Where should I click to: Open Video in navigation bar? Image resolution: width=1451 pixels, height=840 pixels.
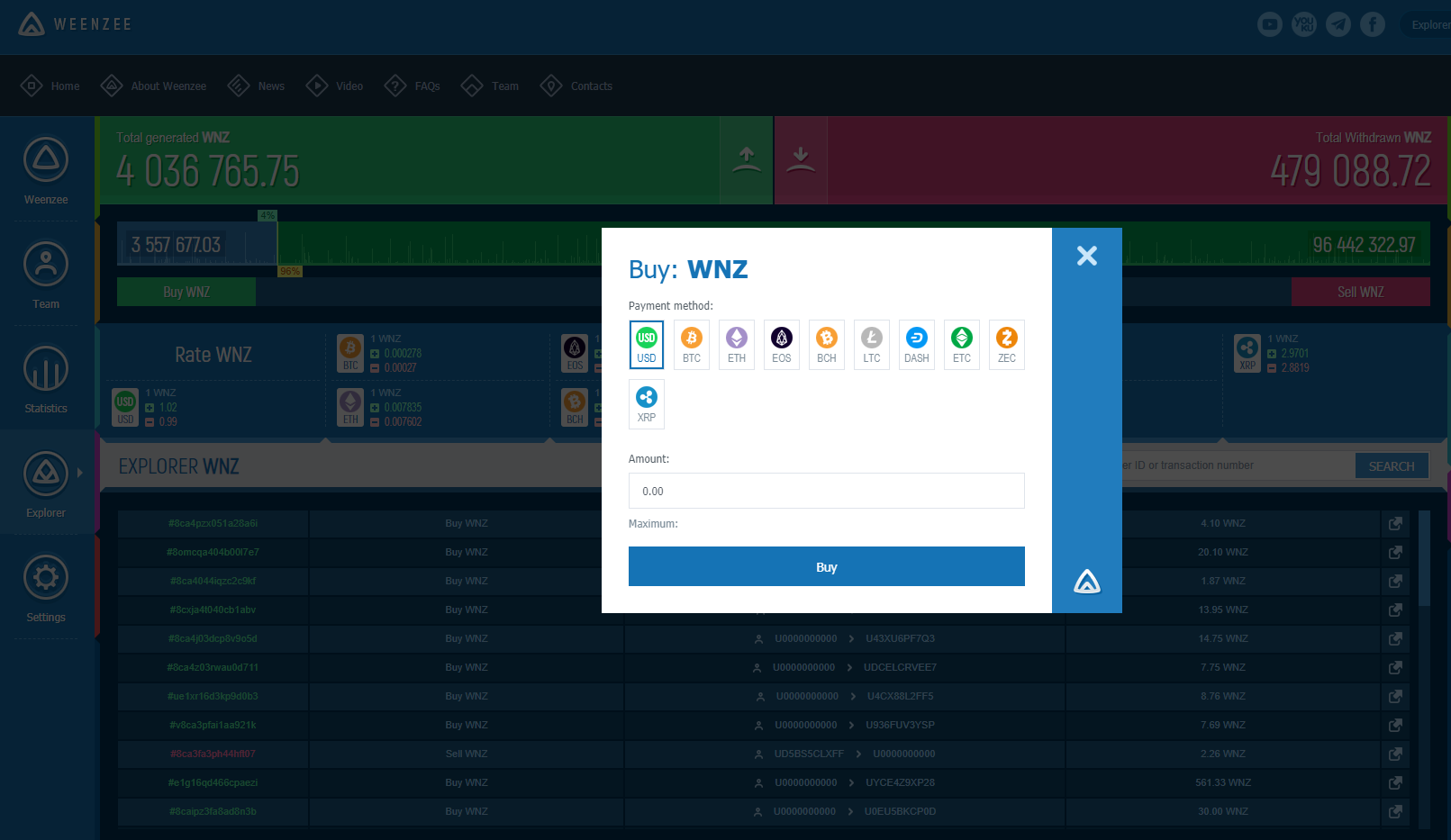[x=334, y=86]
